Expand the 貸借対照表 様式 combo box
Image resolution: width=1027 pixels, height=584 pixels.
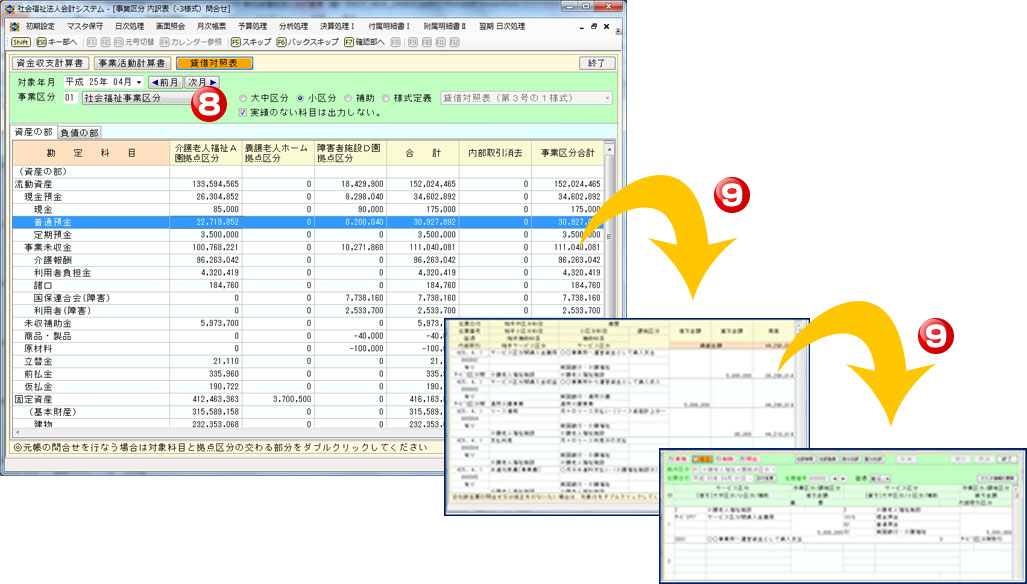coord(606,98)
